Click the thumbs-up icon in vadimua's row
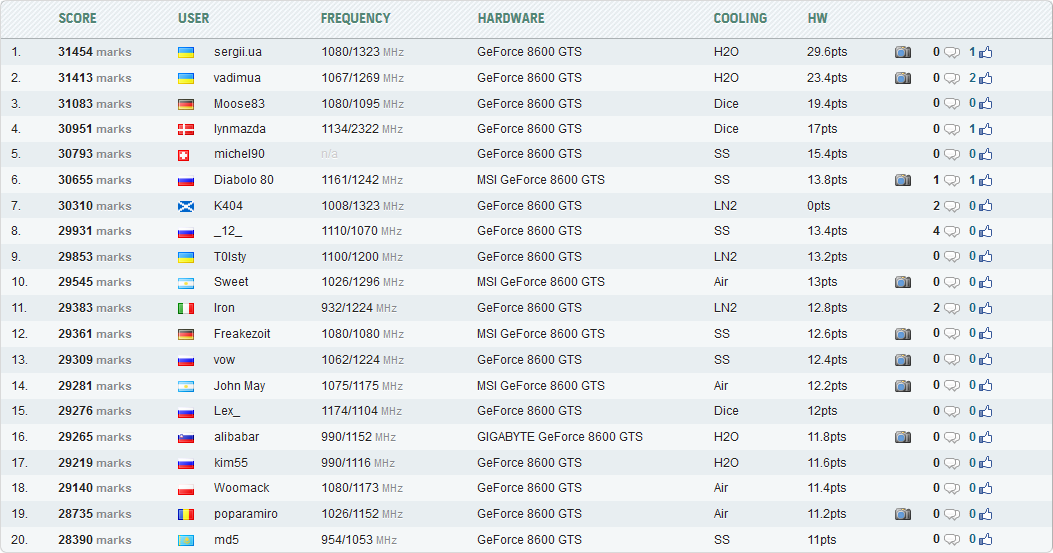 (985, 78)
